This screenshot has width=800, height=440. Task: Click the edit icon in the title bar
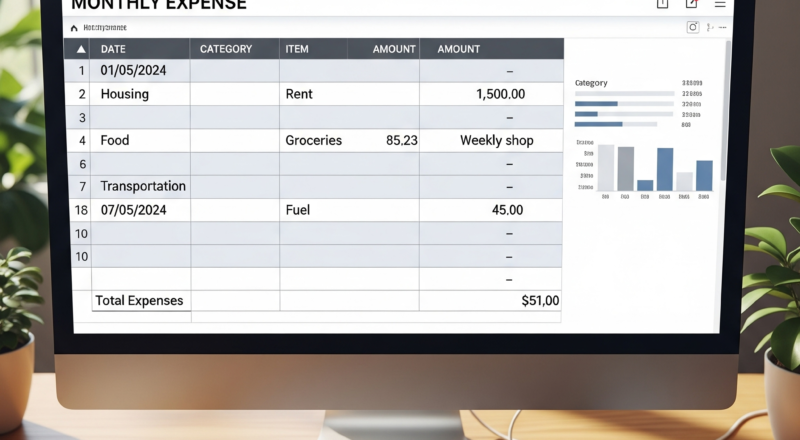[691, 4]
